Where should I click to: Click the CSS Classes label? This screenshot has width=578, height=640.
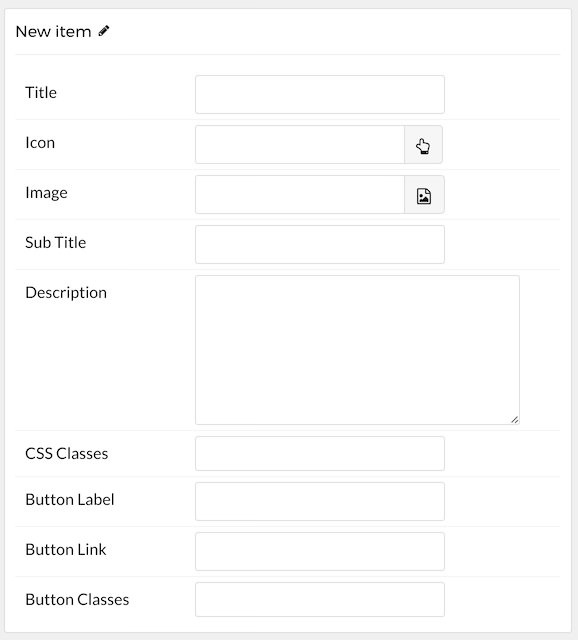click(x=67, y=454)
